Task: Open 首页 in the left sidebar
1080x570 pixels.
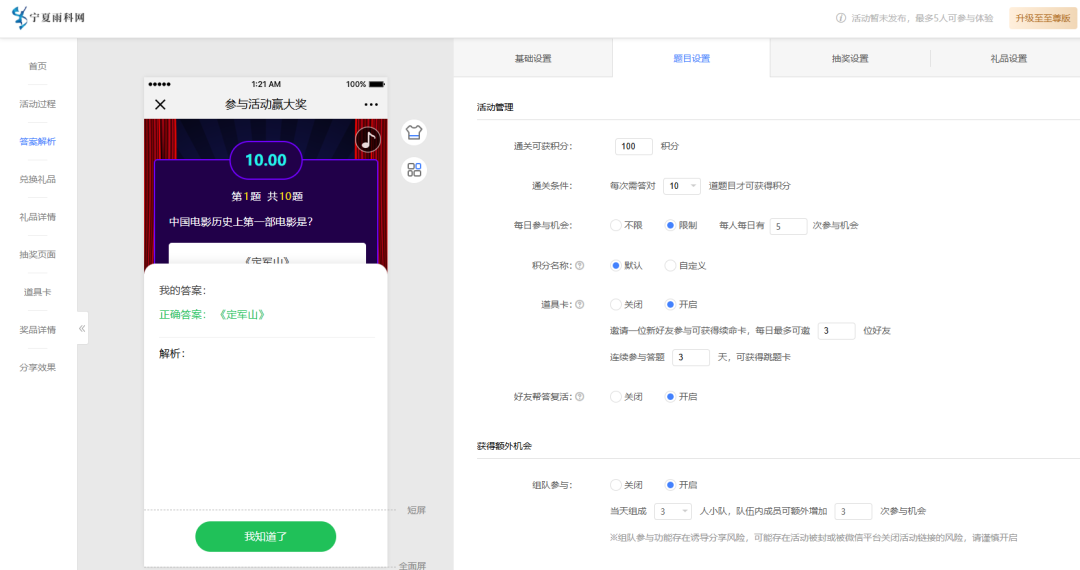Action: (38, 66)
